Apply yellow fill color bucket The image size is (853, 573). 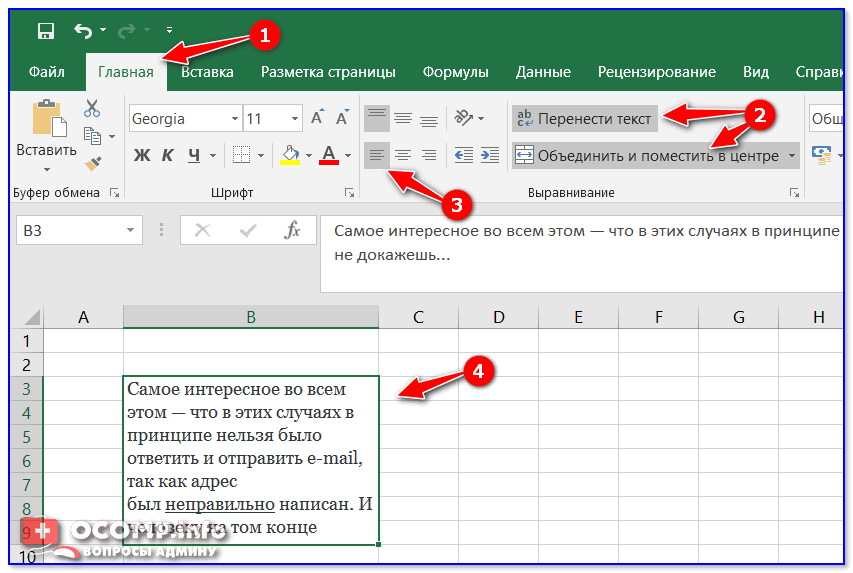click(x=290, y=155)
